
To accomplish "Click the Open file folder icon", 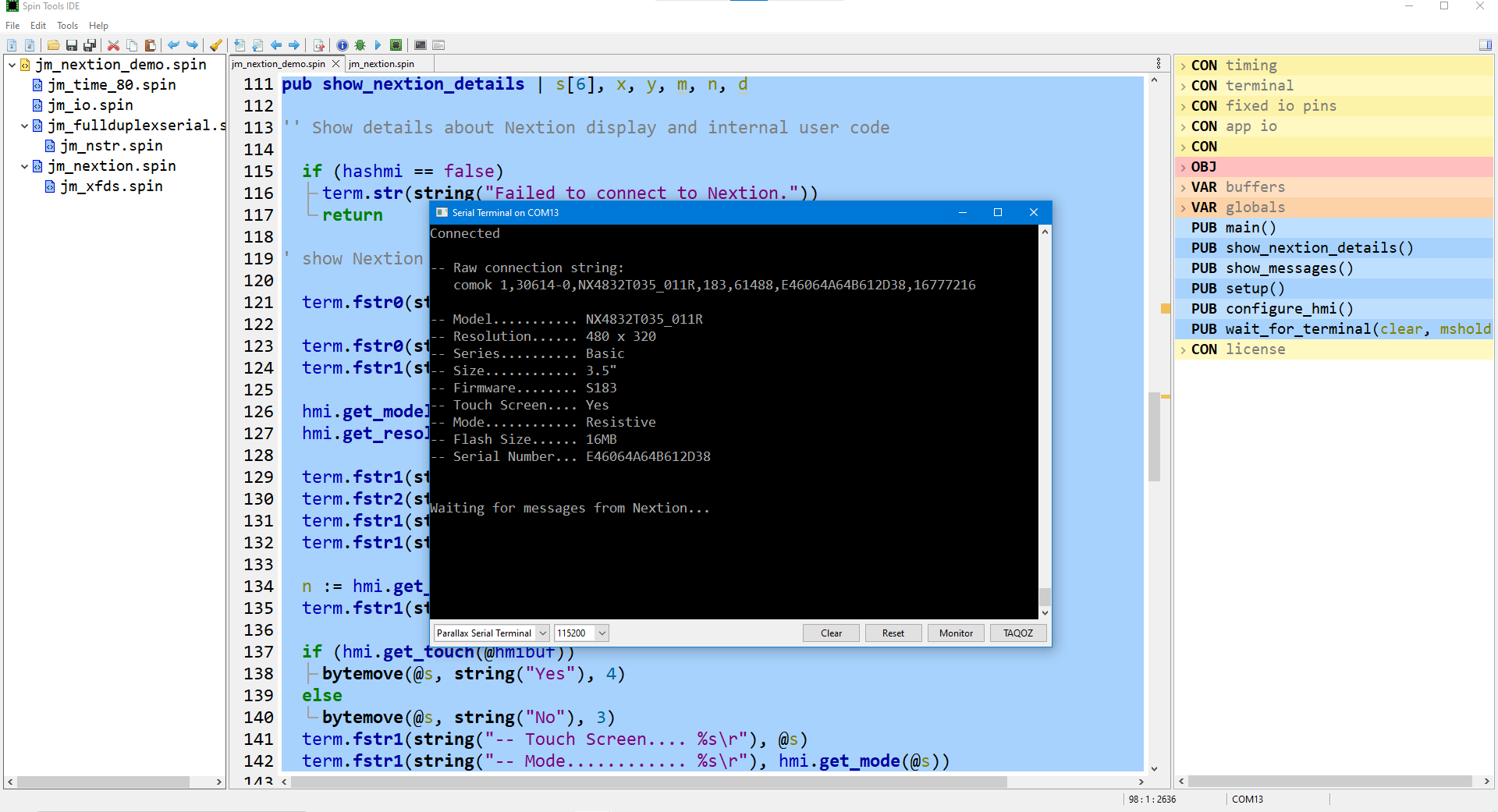I will coord(53,45).
